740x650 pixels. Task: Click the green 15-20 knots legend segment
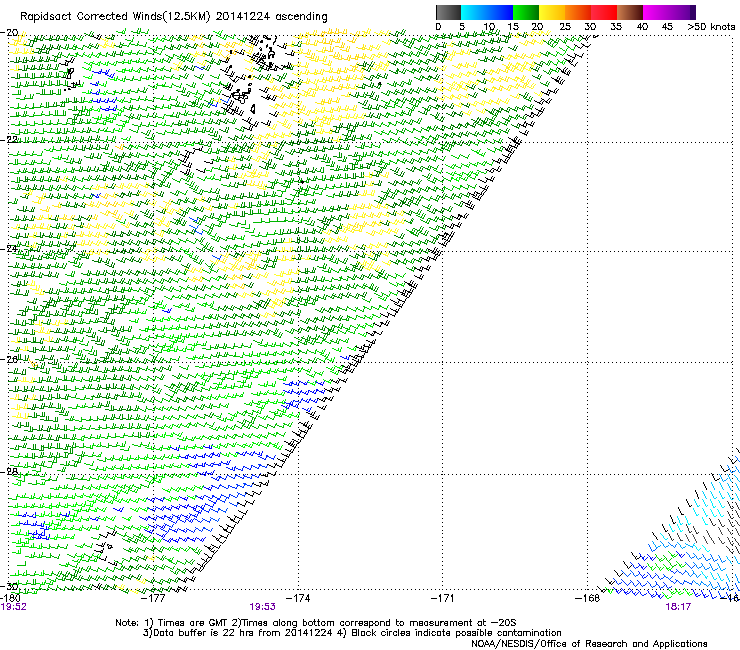point(526,12)
